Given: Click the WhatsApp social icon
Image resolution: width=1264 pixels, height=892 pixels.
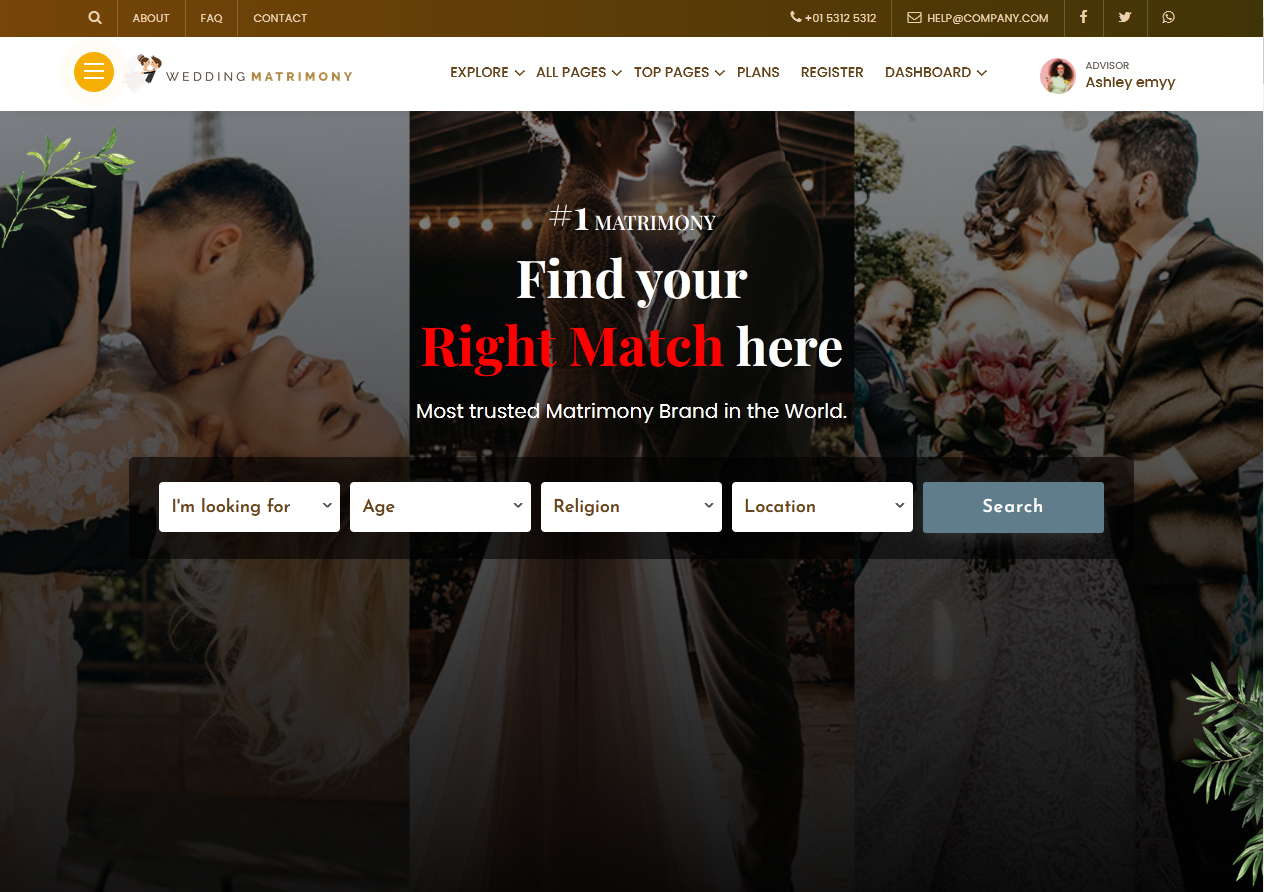Looking at the screenshot, I should coord(1168,18).
